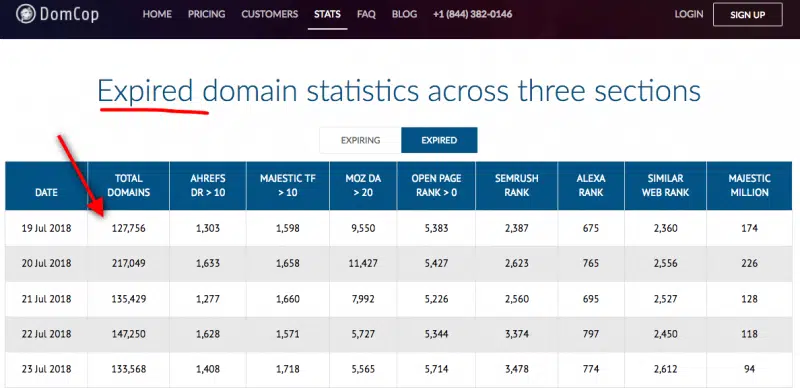800x388 pixels.
Task: Open the CUSTOMERS nav item
Action: point(269,14)
